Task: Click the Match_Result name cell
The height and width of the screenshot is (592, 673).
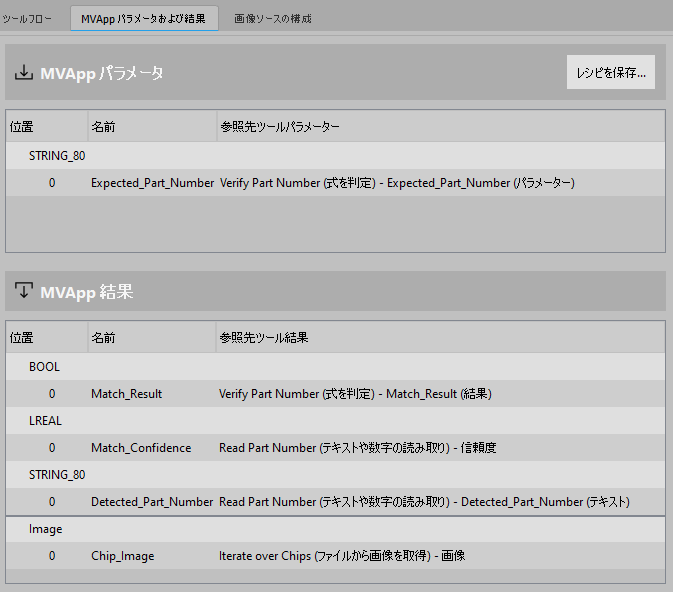Action: [126, 394]
